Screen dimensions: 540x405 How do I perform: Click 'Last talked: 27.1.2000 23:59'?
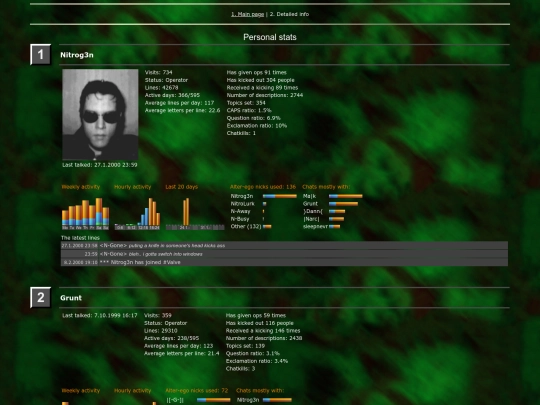click(x=100, y=165)
